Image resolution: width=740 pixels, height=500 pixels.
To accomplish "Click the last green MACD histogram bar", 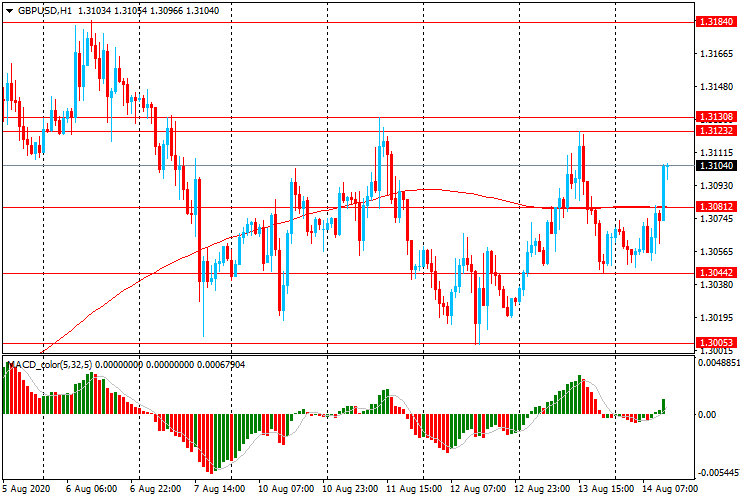I will [664, 407].
